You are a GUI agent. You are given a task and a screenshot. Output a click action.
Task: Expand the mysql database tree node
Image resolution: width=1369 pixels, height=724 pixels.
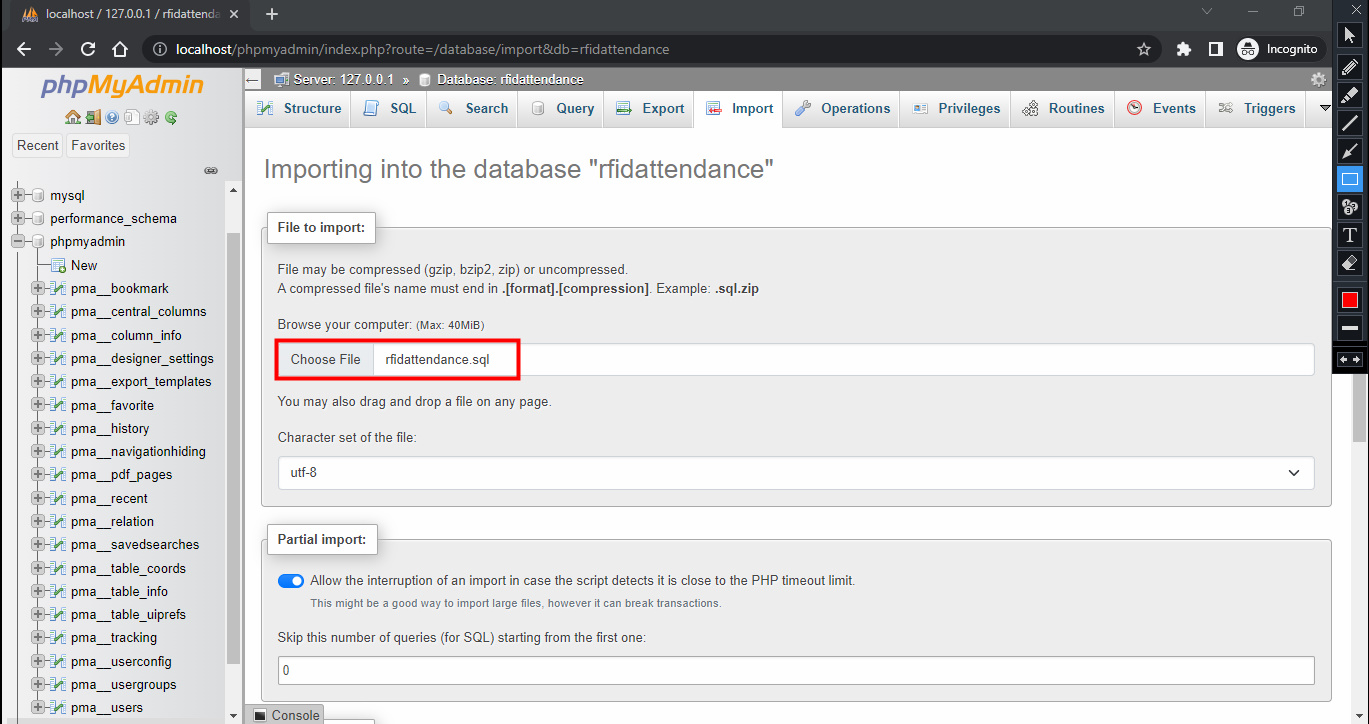[18, 195]
